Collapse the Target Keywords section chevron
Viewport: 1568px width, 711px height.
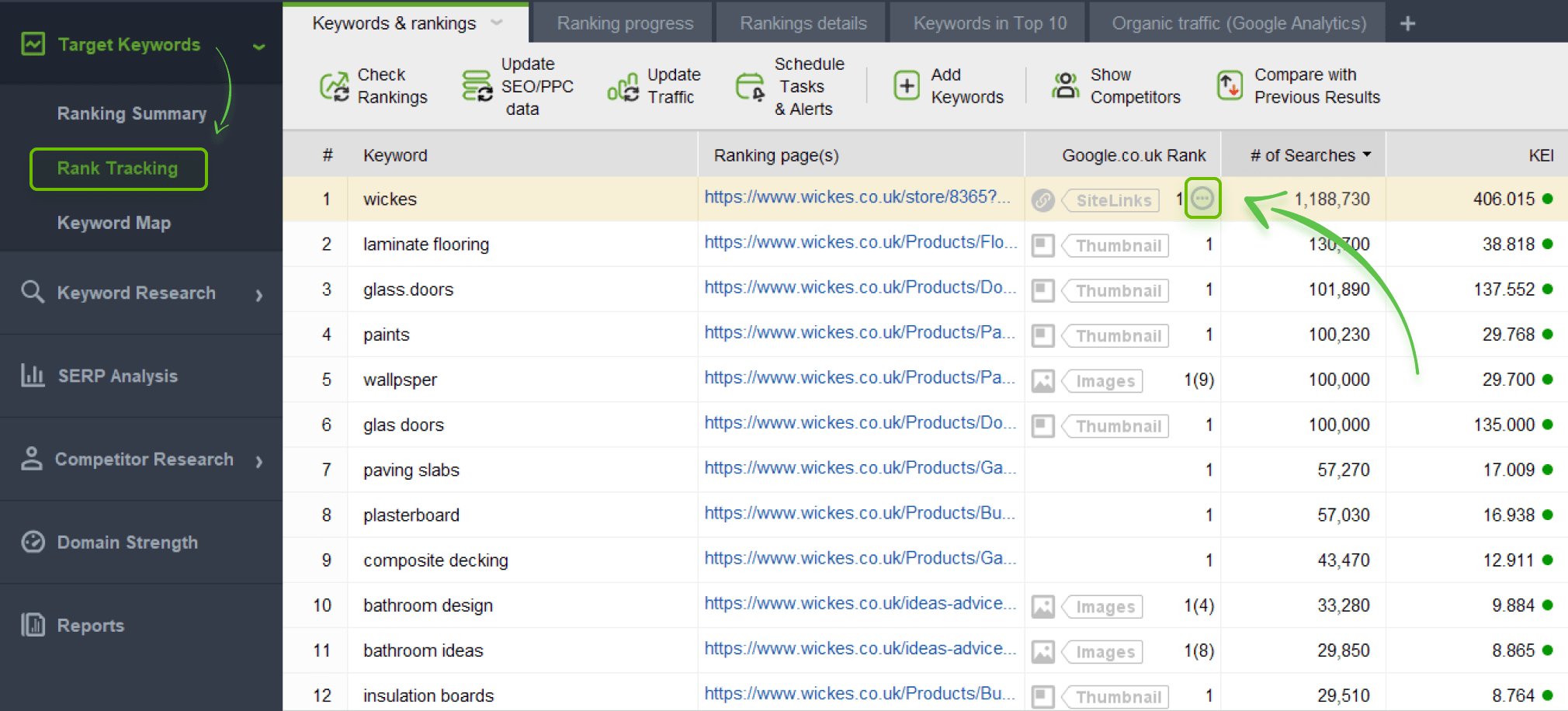tap(259, 47)
